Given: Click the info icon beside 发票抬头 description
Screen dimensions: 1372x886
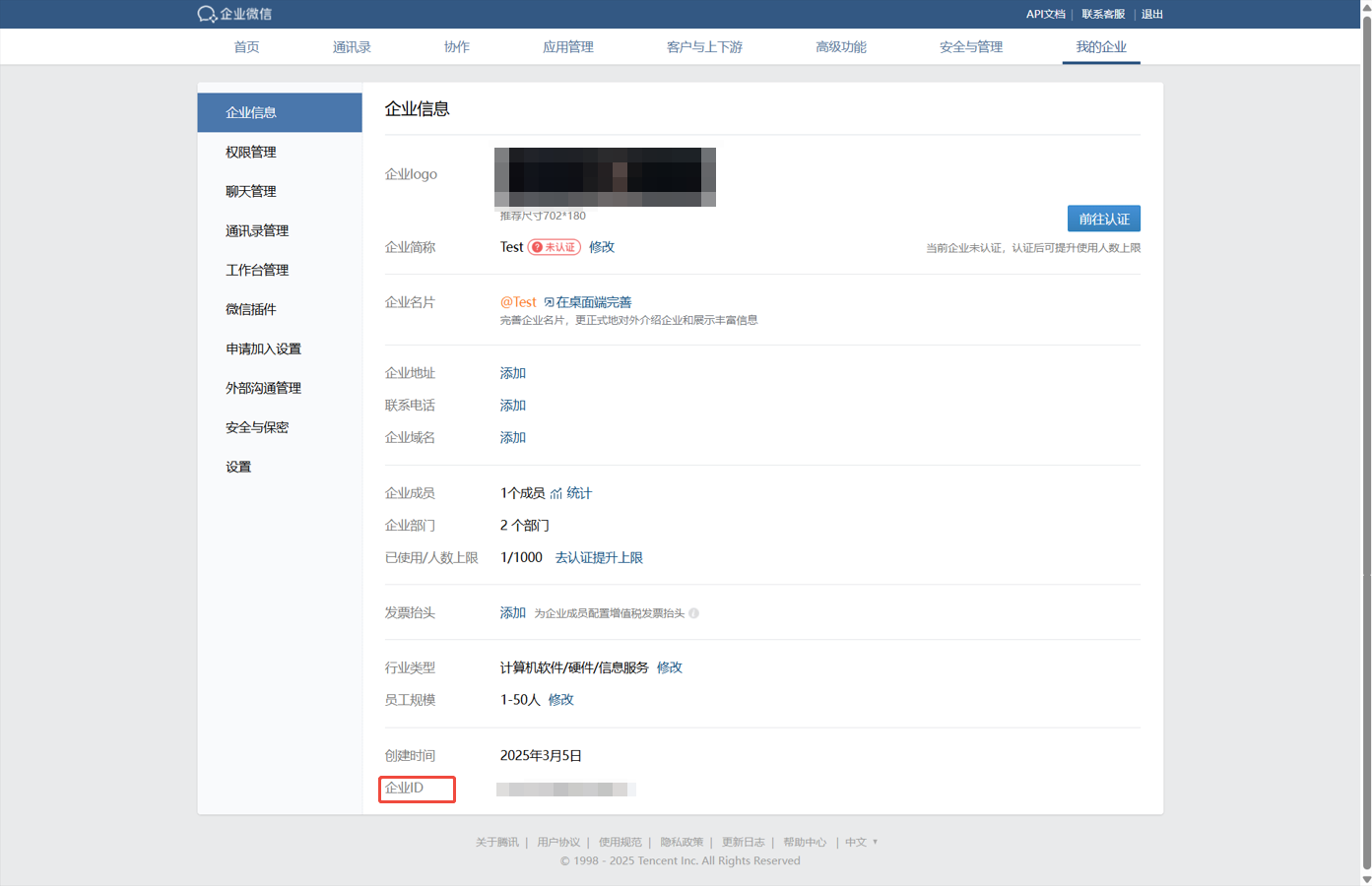Looking at the screenshot, I should [x=693, y=613].
